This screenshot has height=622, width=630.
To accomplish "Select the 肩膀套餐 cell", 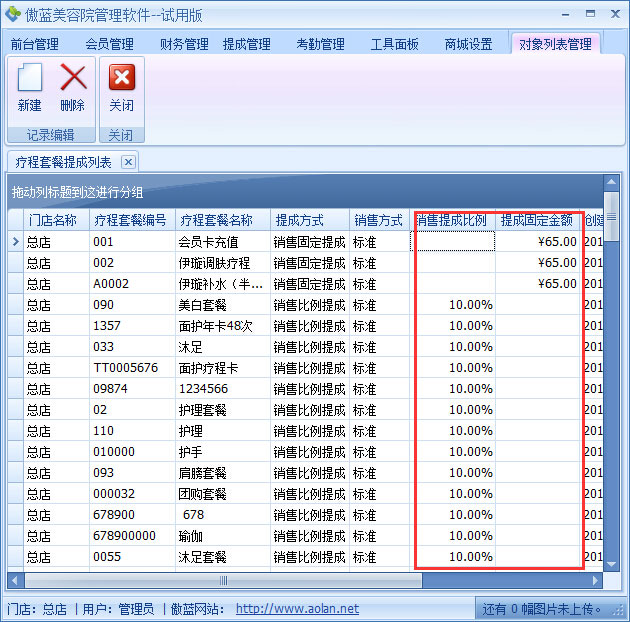I will 223,473.
